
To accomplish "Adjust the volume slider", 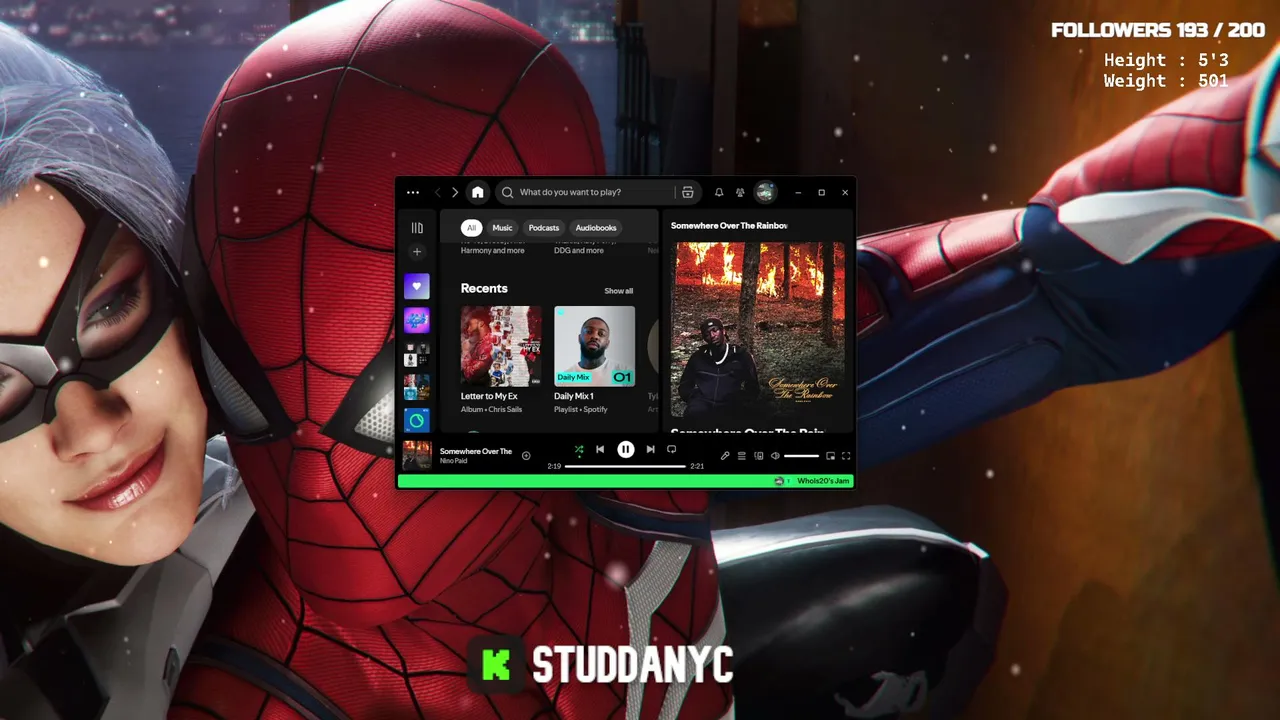I will (x=801, y=456).
